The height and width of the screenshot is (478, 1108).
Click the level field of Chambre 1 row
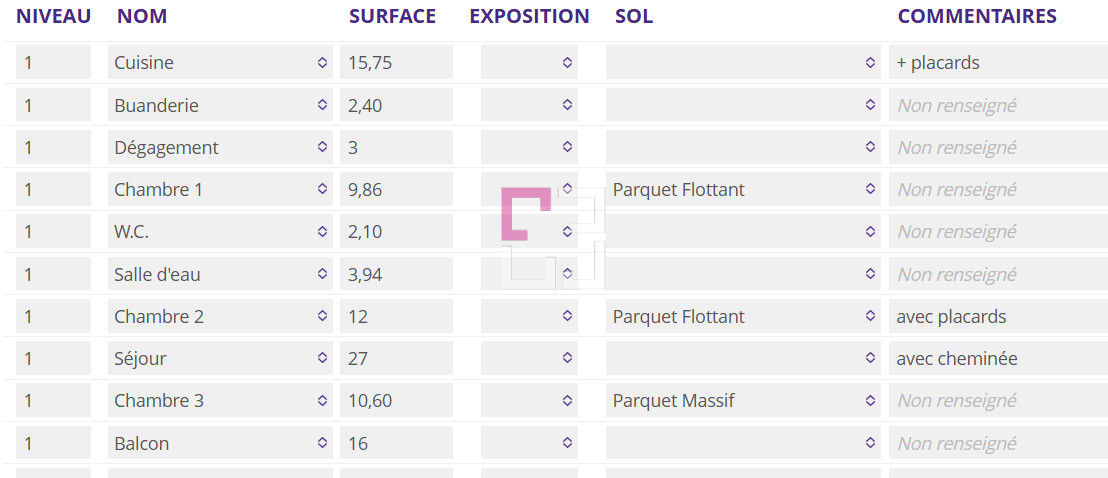point(53,190)
